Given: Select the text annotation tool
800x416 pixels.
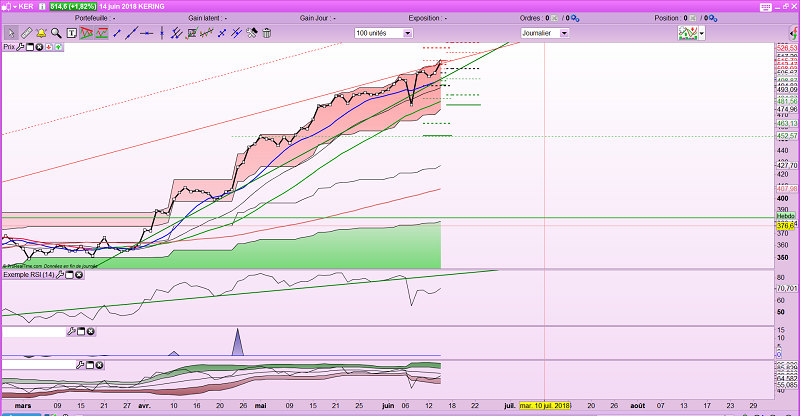Looking at the screenshot, I should coord(71,33).
